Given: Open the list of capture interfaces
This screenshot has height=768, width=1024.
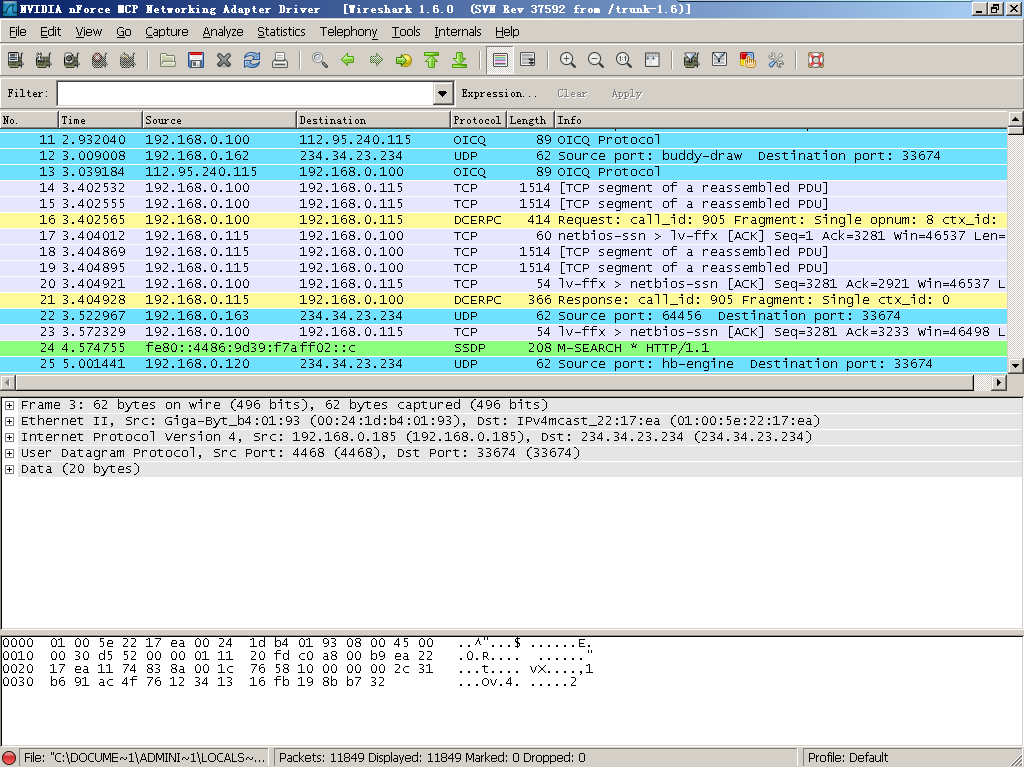Looking at the screenshot, I should (16, 60).
